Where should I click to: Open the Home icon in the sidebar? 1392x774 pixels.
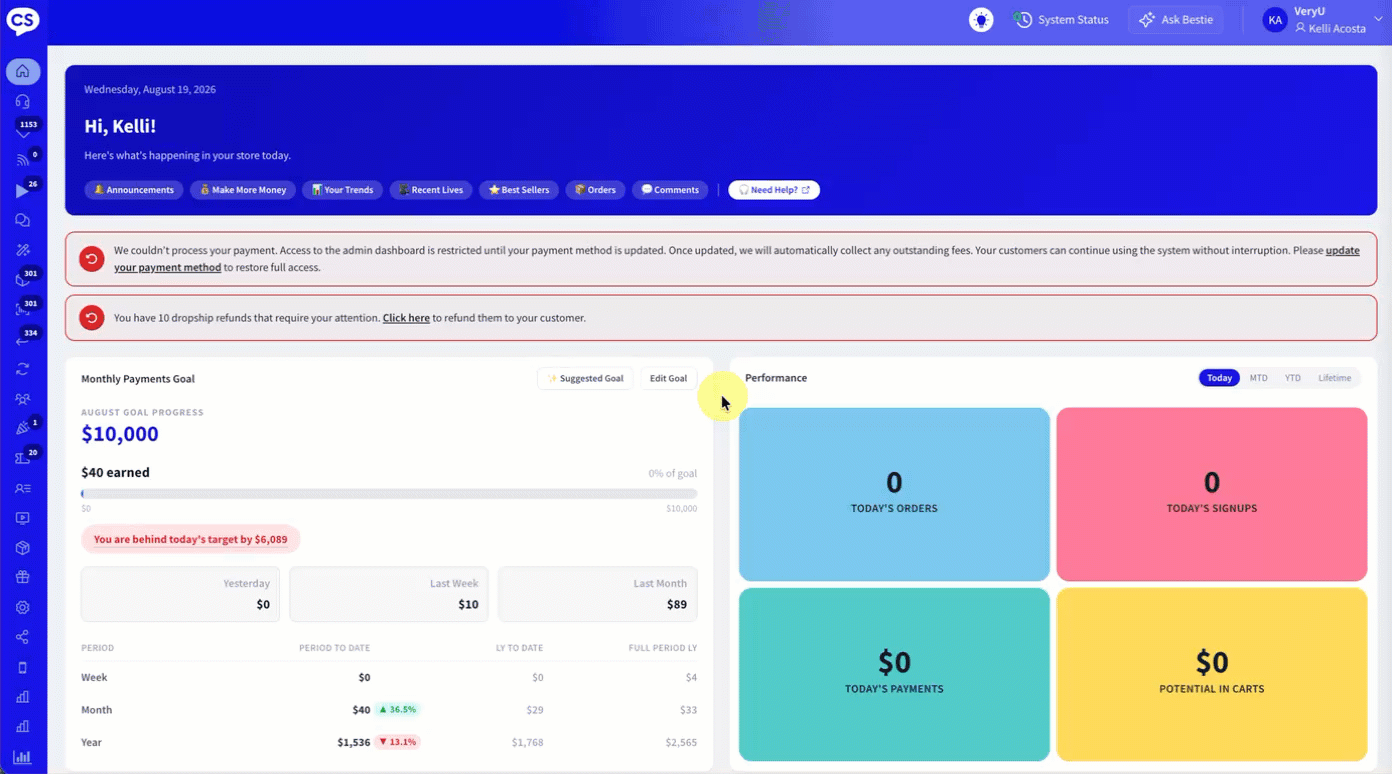coord(23,71)
